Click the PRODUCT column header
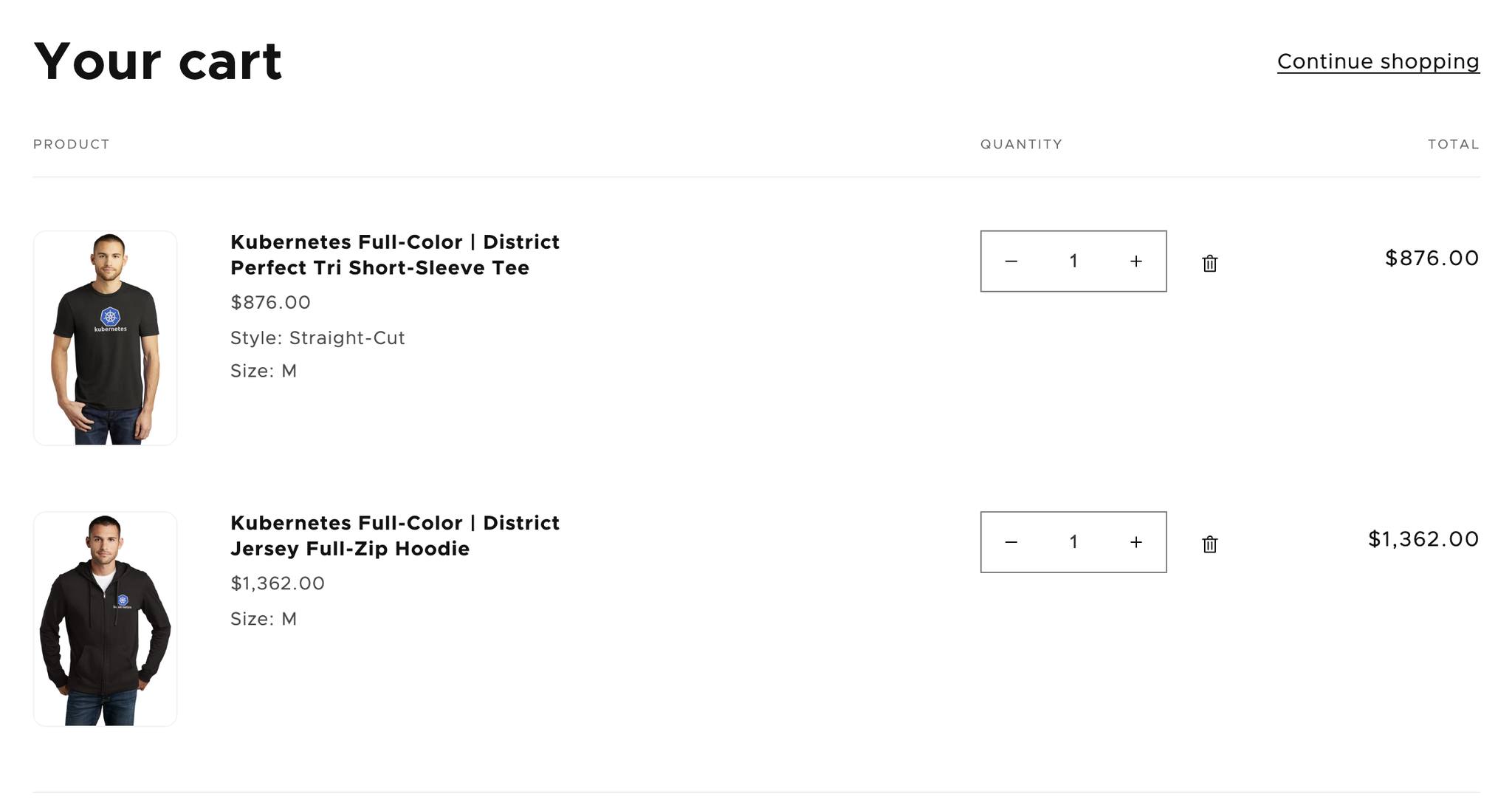 click(71, 144)
